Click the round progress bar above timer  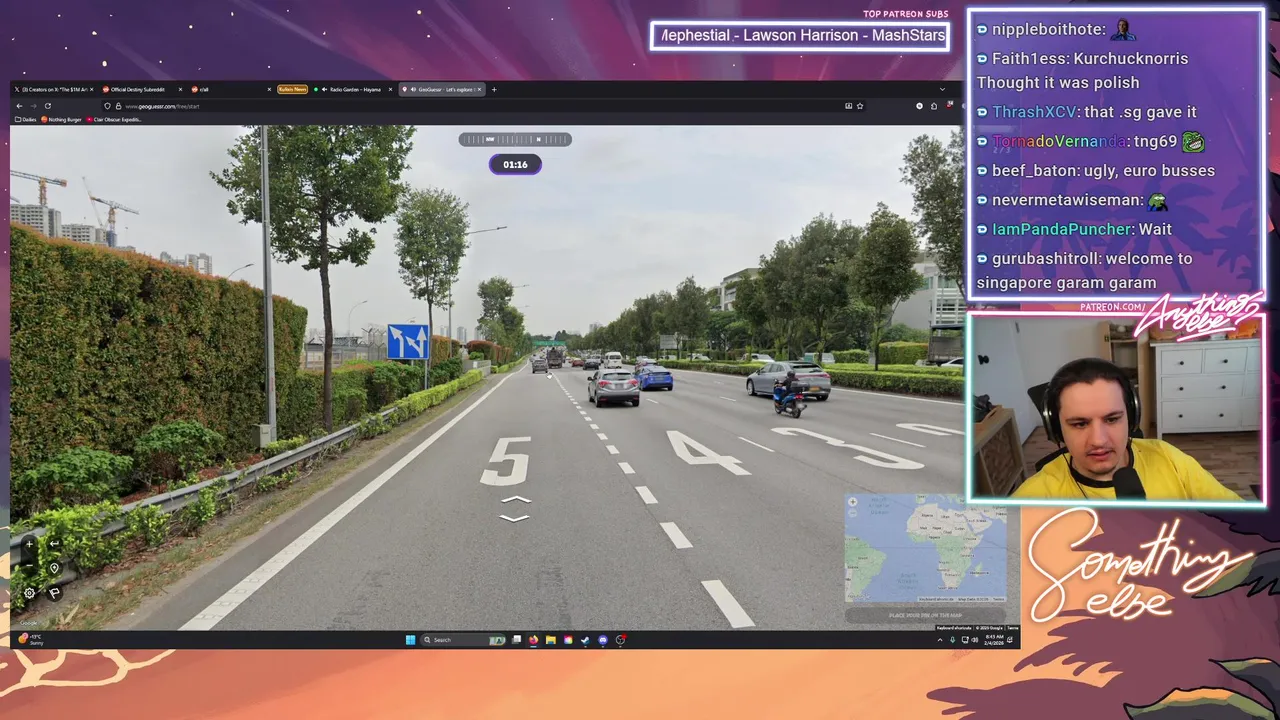pos(515,140)
